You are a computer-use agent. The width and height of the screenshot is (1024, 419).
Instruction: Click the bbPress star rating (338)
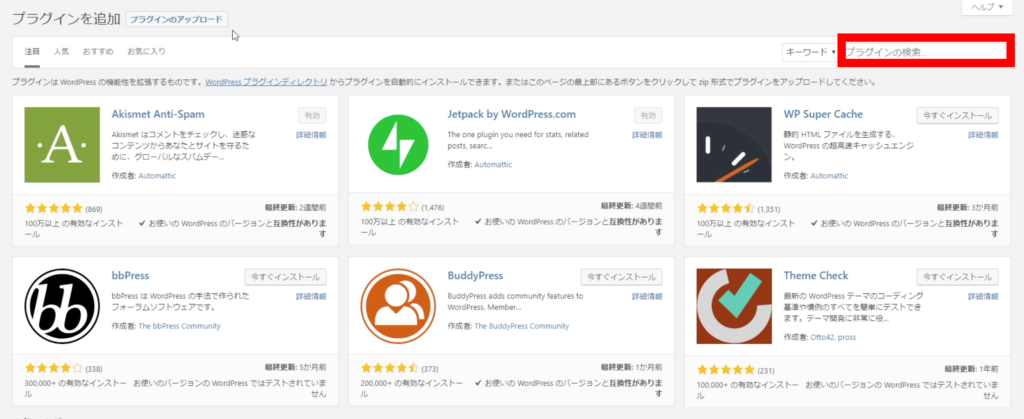(54, 368)
